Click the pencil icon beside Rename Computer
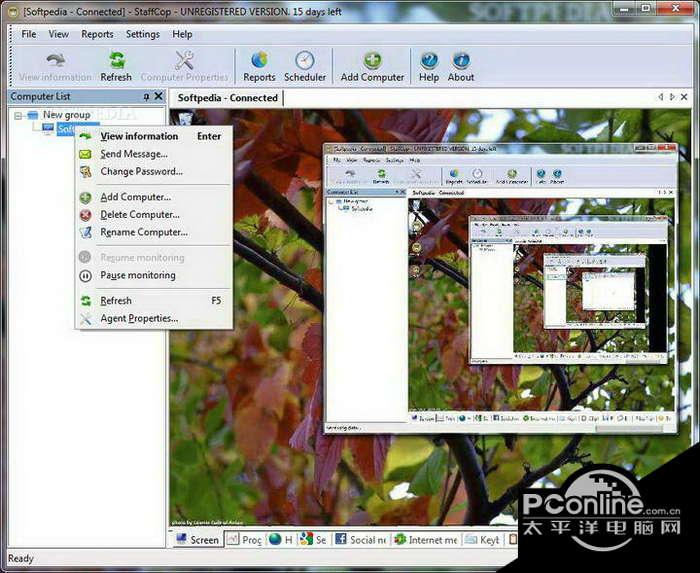700x573 pixels. click(x=85, y=233)
